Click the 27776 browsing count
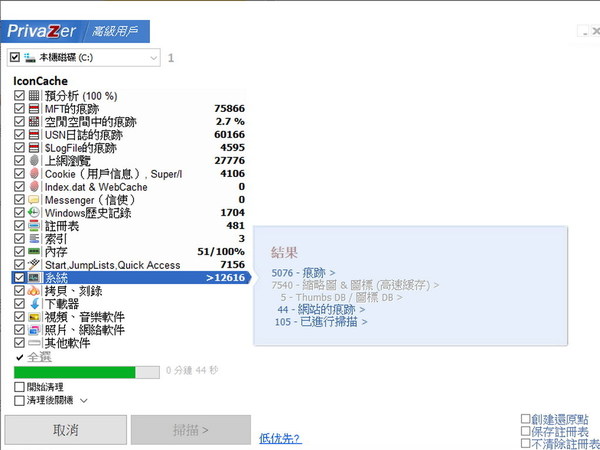600x450 pixels. [x=229, y=161]
